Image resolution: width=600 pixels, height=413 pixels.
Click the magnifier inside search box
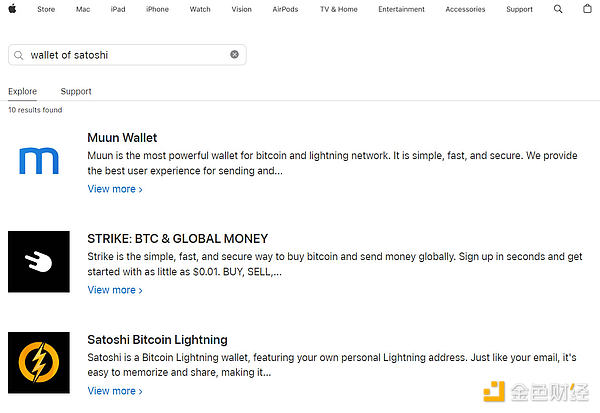(19, 55)
